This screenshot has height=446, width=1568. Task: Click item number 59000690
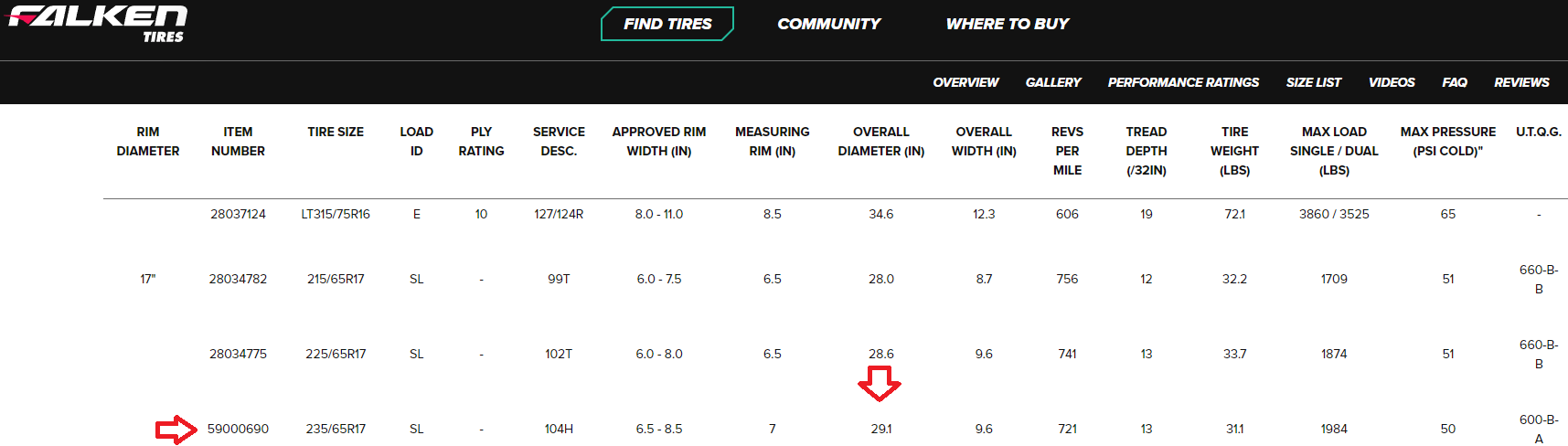238,429
